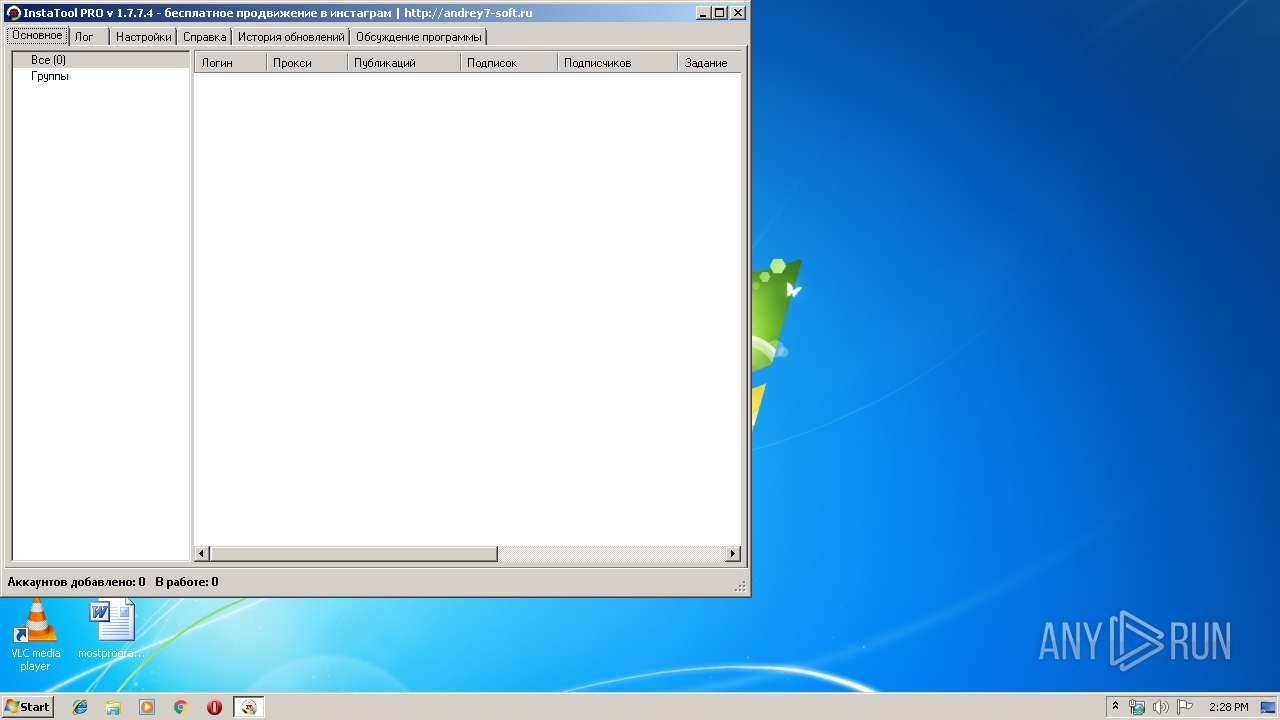This screenshot has height=720, width=1280.
Task: Open Windows Explorer from taskbar
Action: tap(113, 707)
